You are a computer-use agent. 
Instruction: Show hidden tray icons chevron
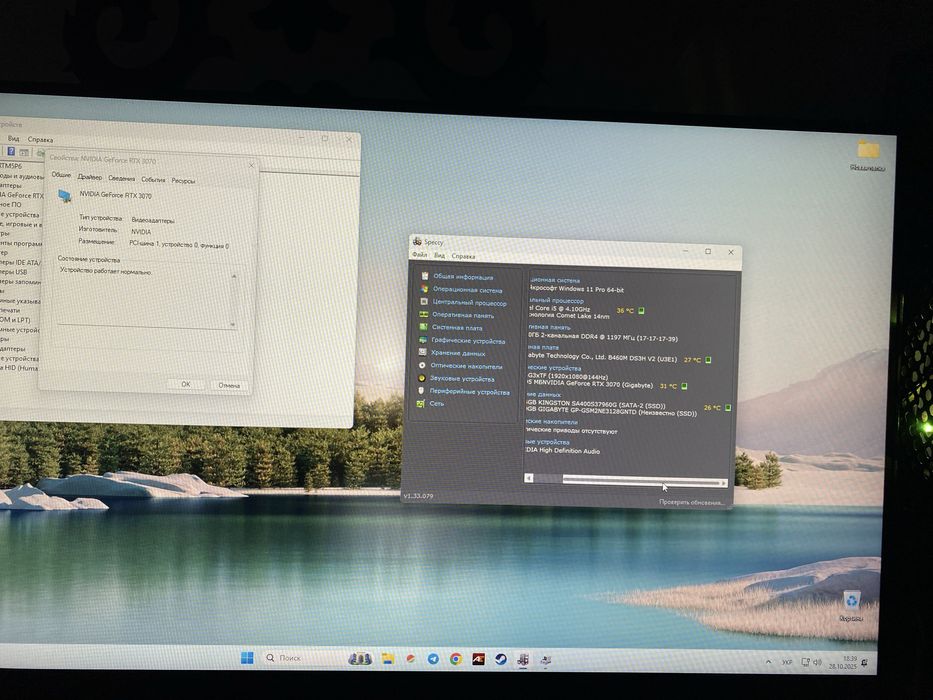pos(768,661)
